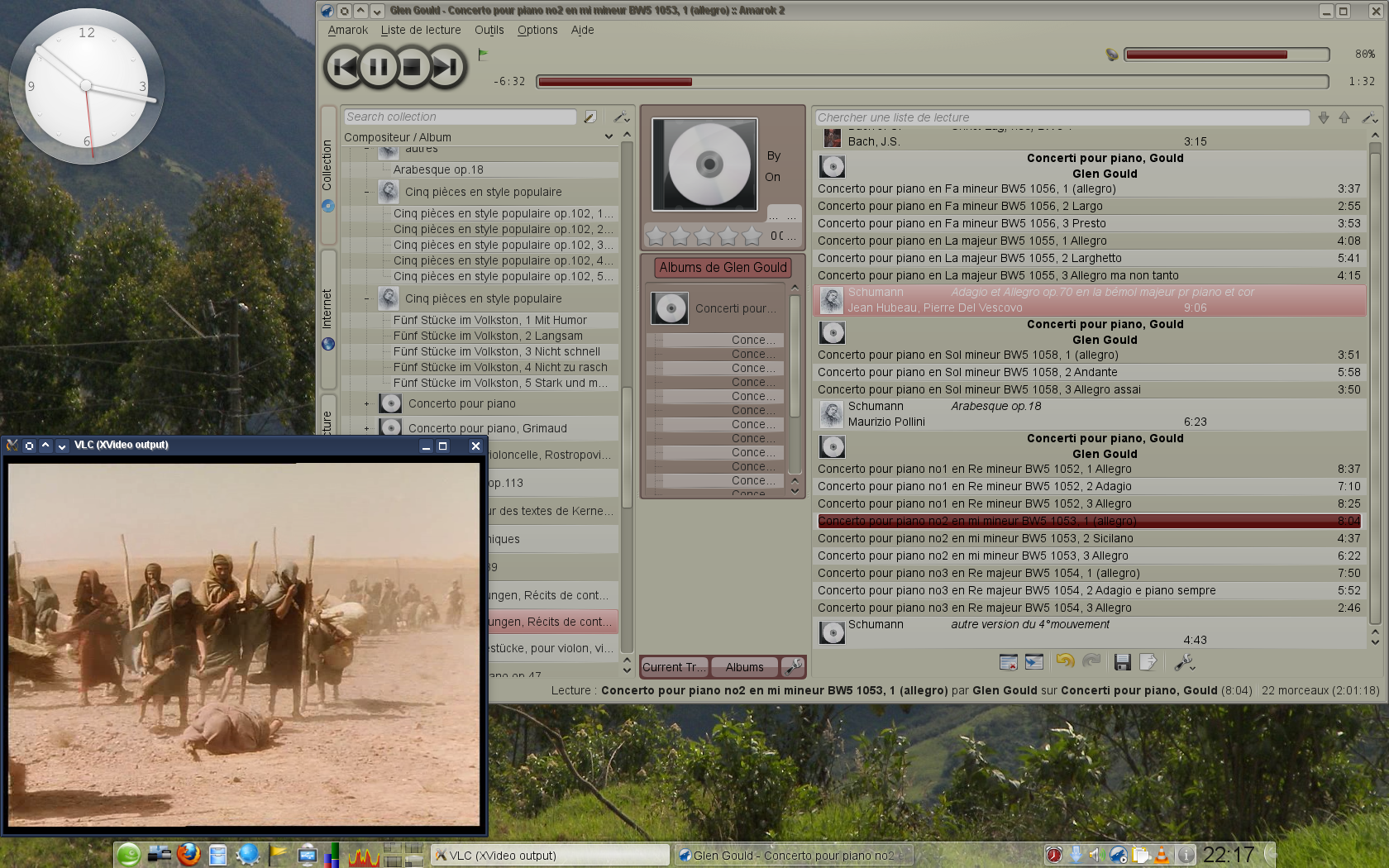Open the Amarok menu
Screen dimensions: 1389x868
pyautogui.click(x=347, y=30)
